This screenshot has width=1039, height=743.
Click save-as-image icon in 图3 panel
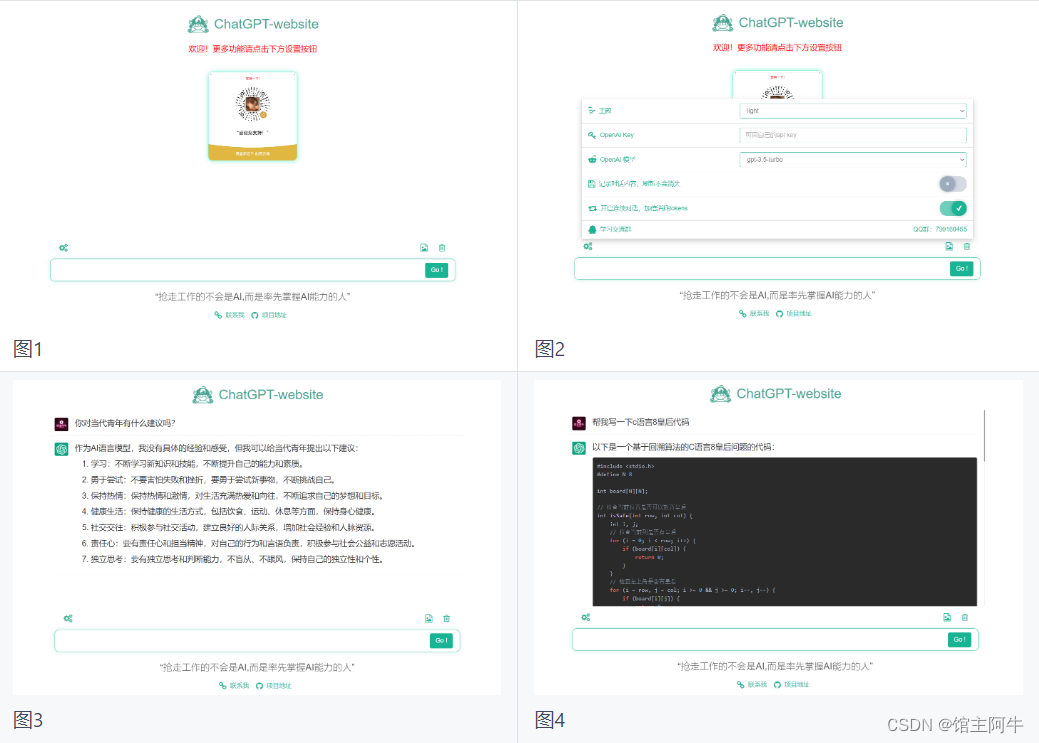(429, 618)
